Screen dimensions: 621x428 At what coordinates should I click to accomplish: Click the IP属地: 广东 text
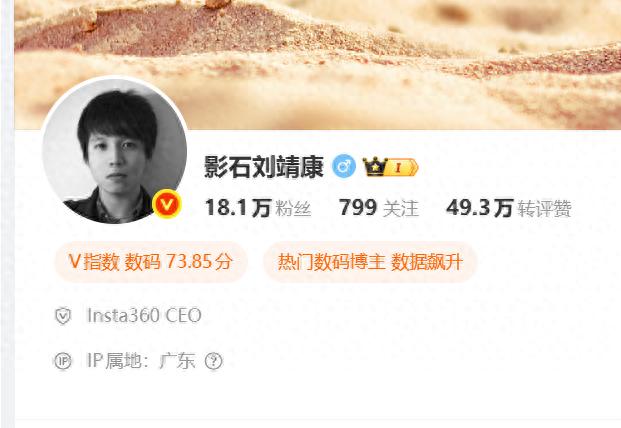(141, 361)
